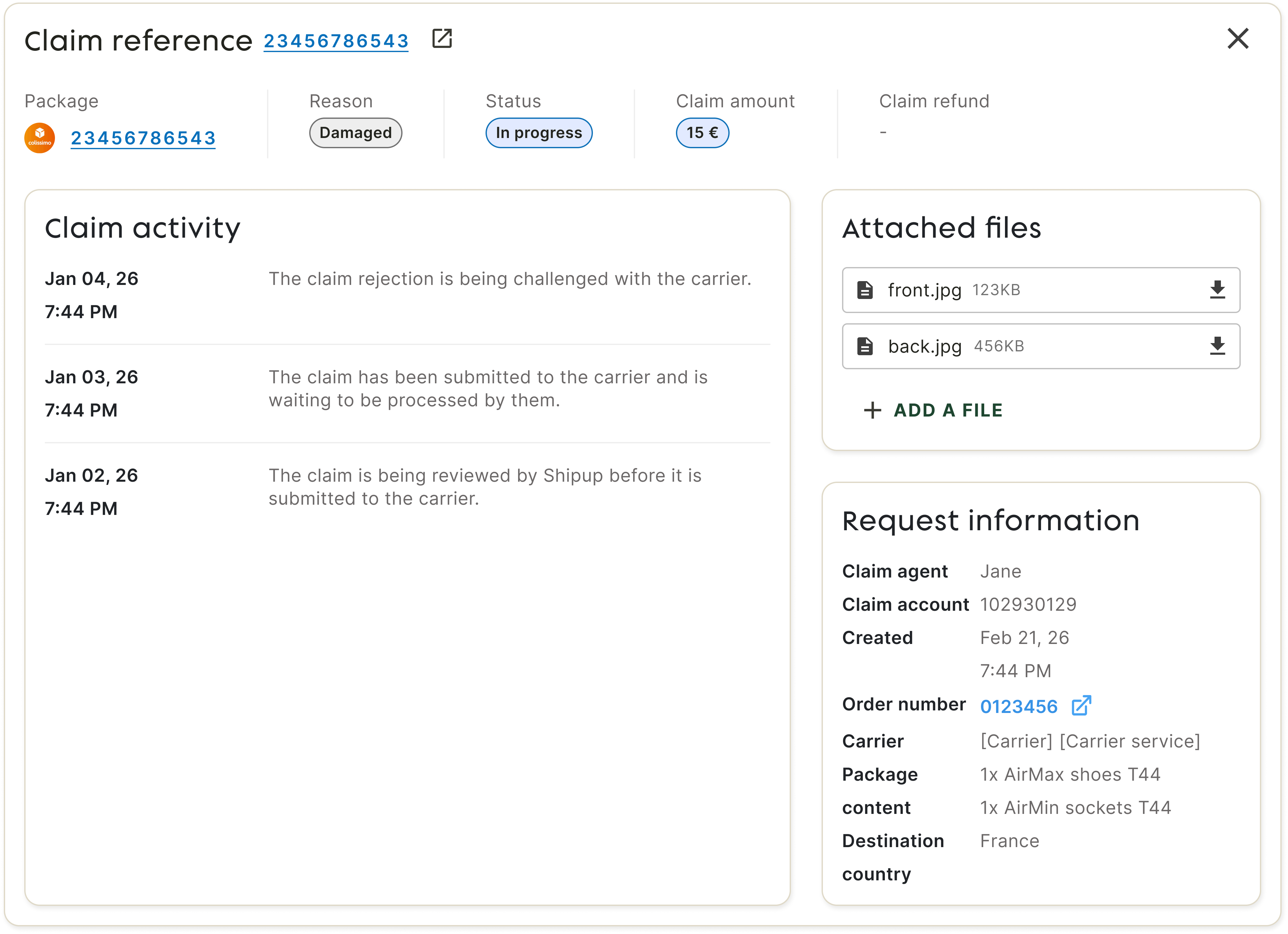Screen dimensions: 1288x934
Task: Click the 456KB file size label
Action: [999, 346]
